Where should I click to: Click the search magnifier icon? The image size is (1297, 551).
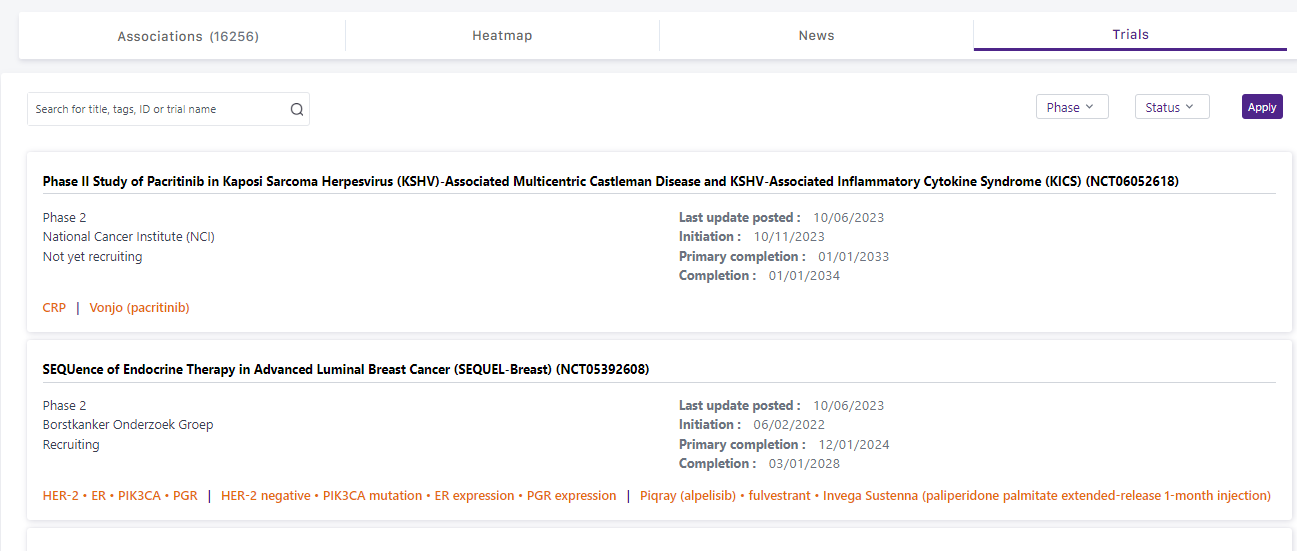pos(296,110)
